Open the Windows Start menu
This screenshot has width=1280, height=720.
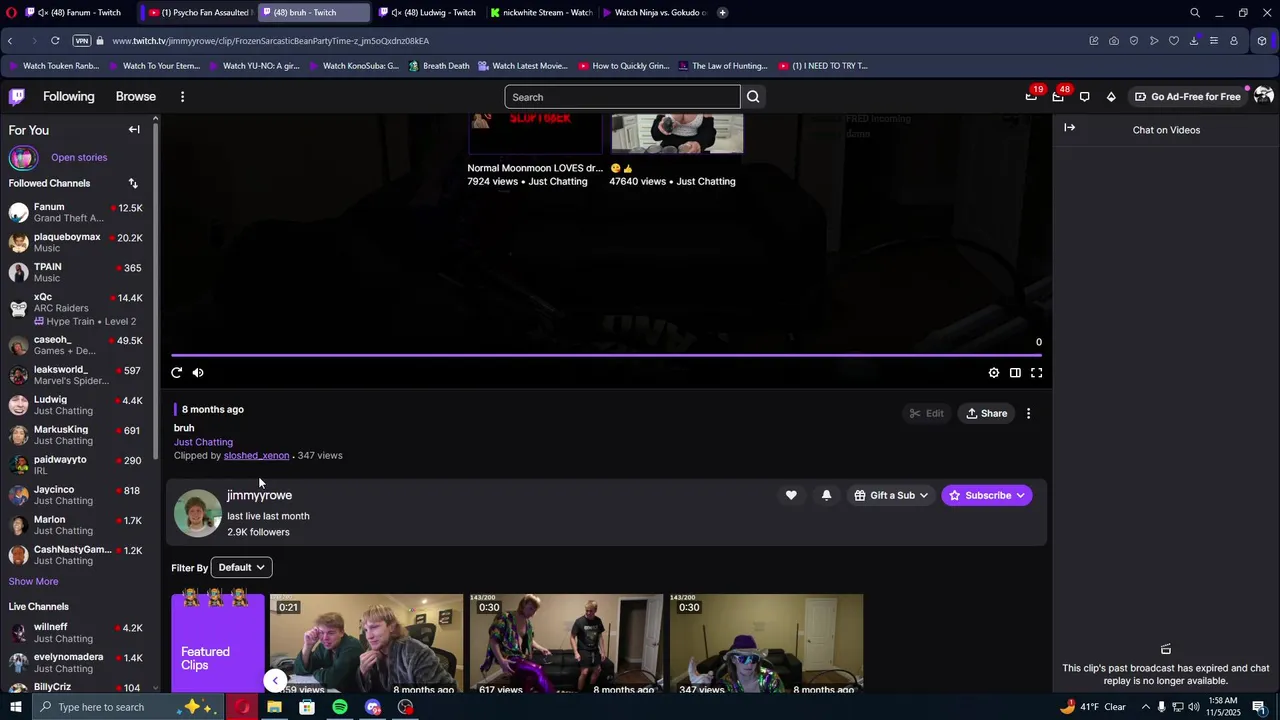point(15,707)
